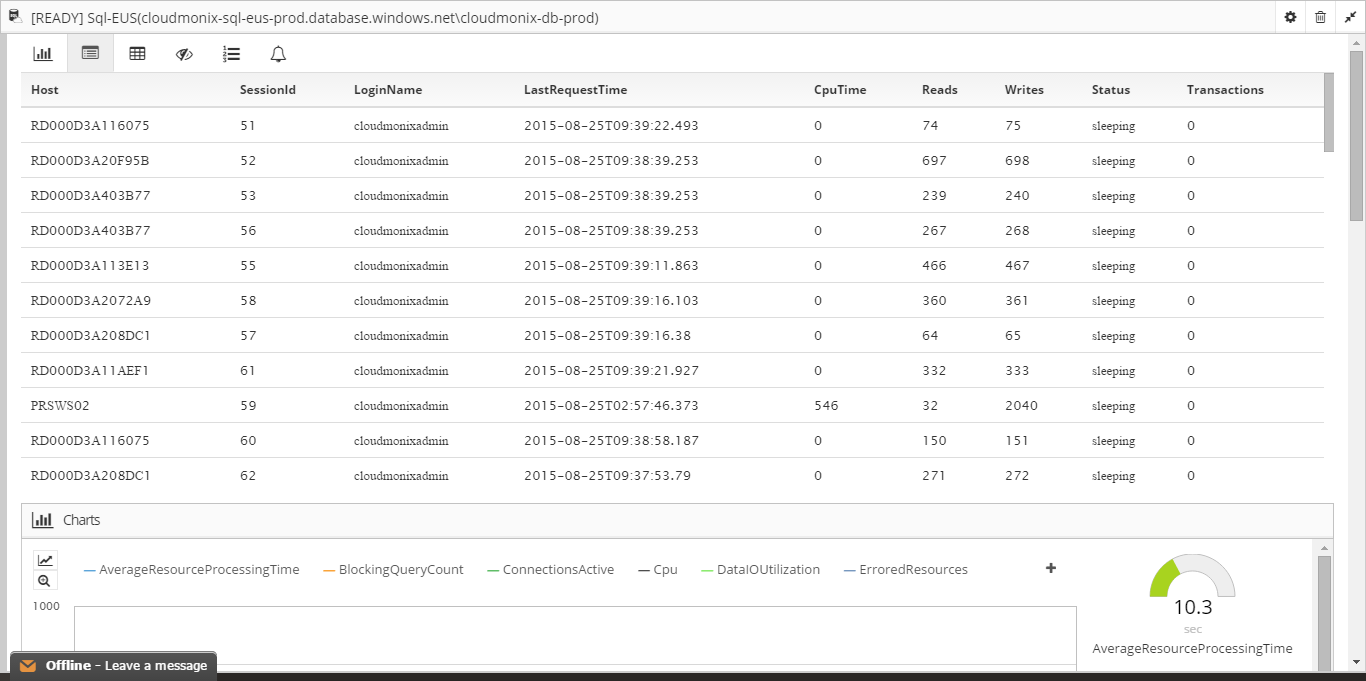This screenshot has height=681, width=1366.
Task: Toggle BlockingQueryCount legend series
Action: (x=394, y=570)
